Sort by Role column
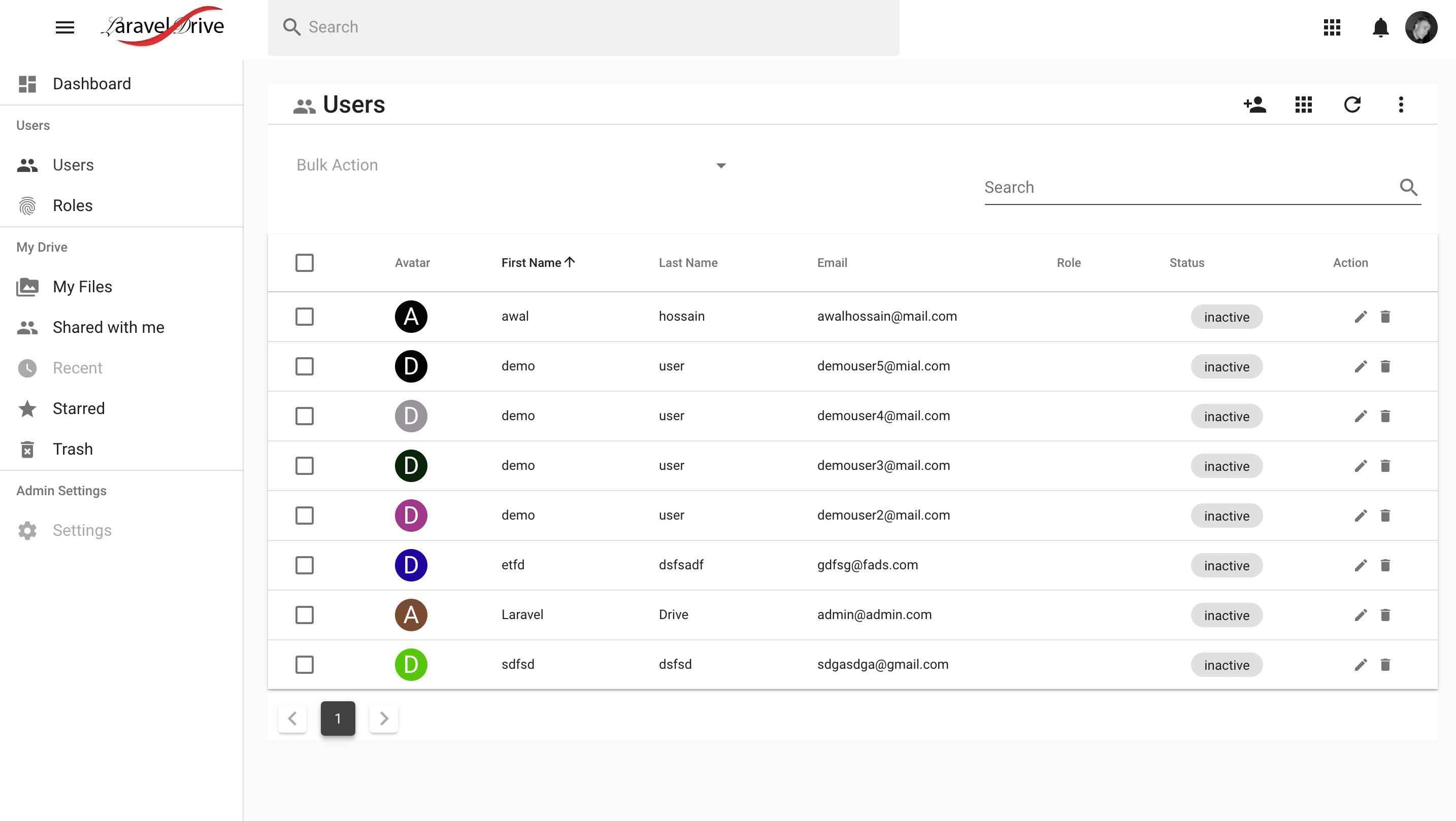1456x821 pixels. tap(1068, 263)
